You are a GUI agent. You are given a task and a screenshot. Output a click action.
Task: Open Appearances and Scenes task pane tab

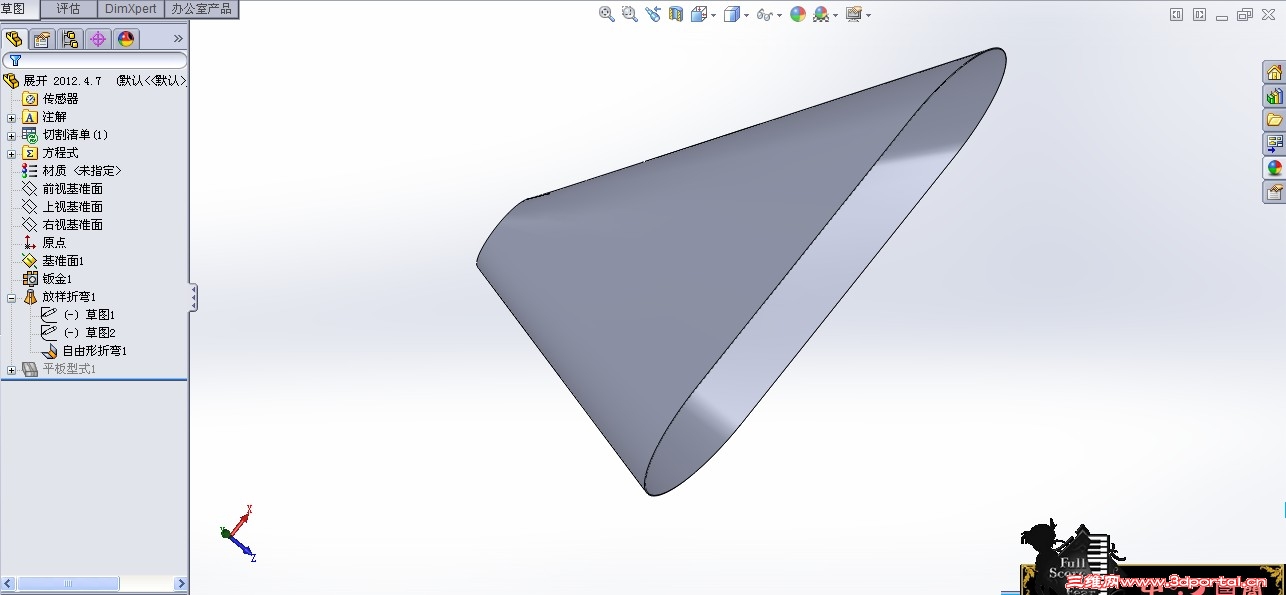click(x=1274, y=168)
